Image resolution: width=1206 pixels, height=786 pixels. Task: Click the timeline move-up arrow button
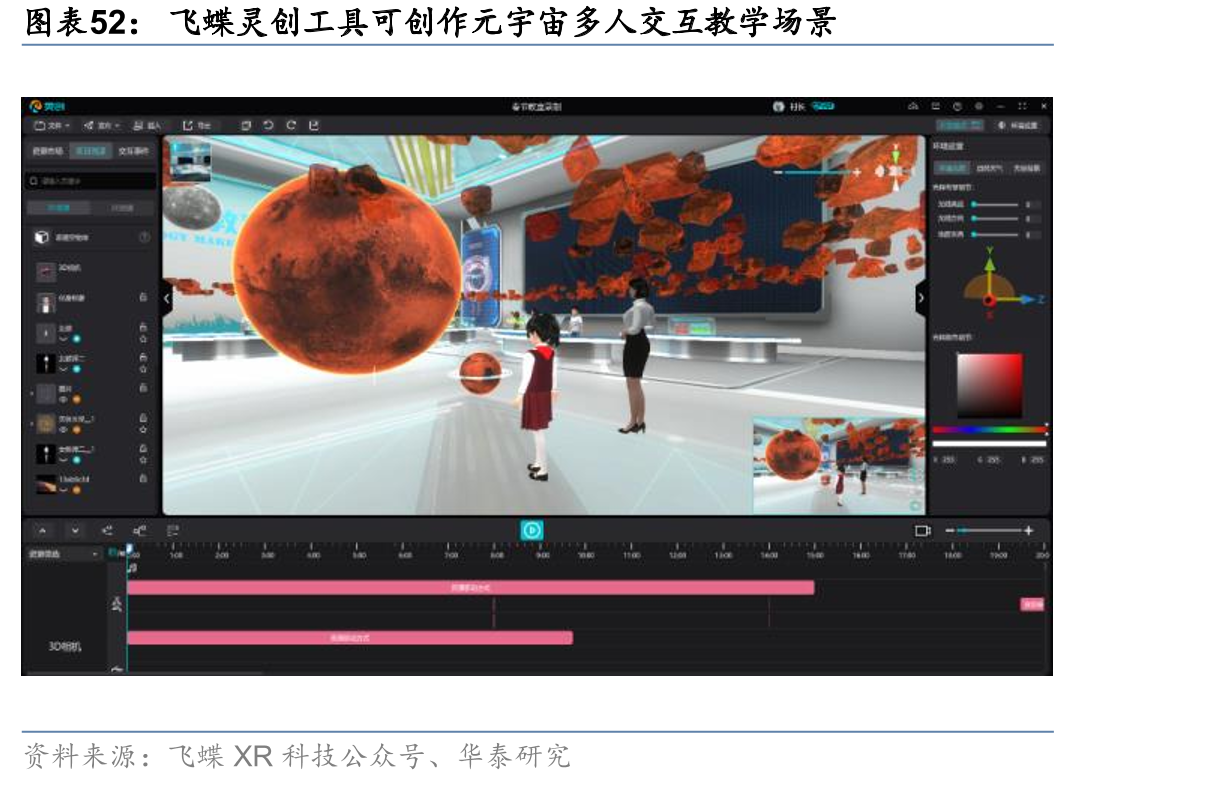[x=42, y=530]
